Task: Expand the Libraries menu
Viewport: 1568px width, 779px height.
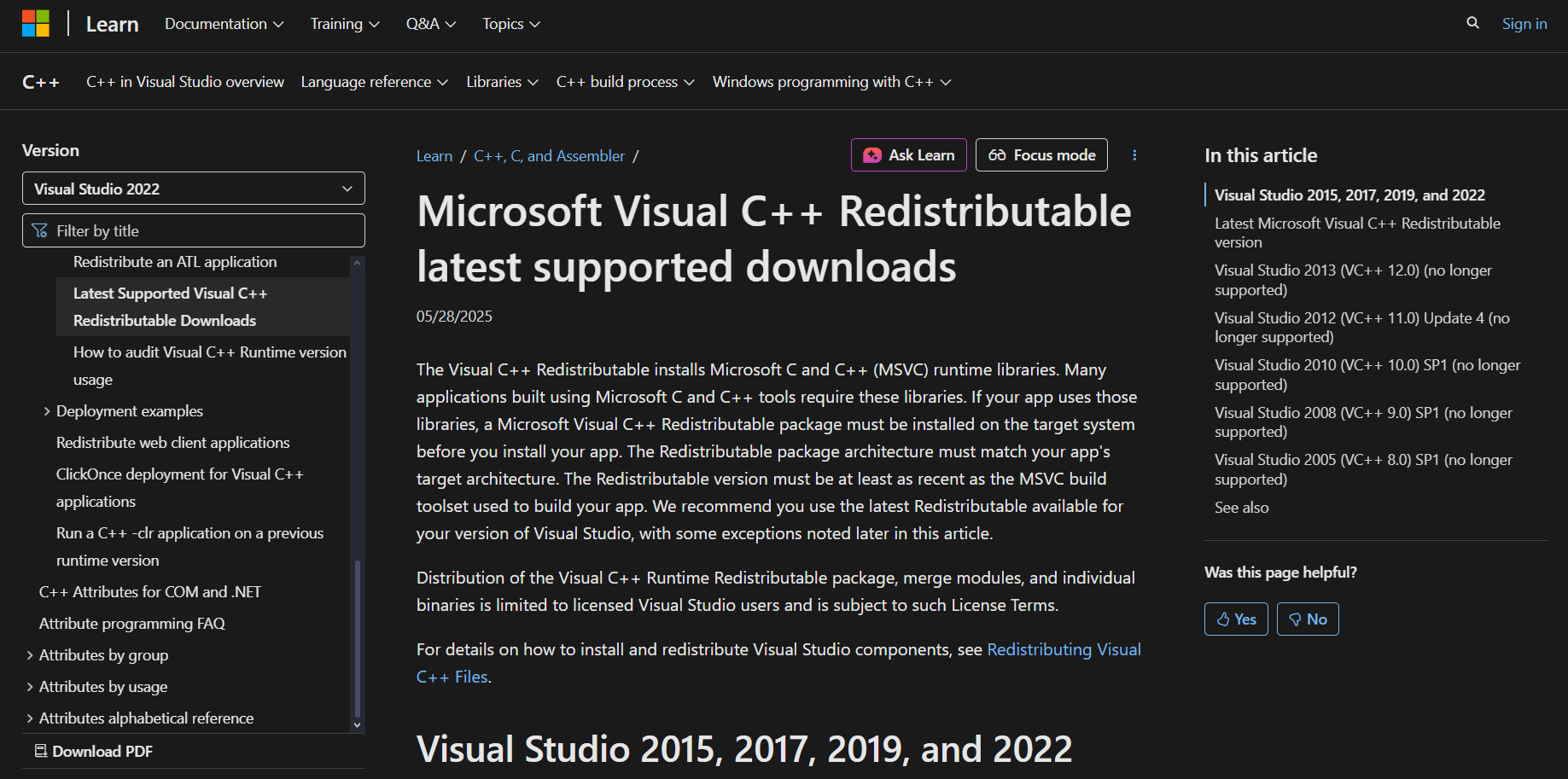Action: click(x=502, y=82)
